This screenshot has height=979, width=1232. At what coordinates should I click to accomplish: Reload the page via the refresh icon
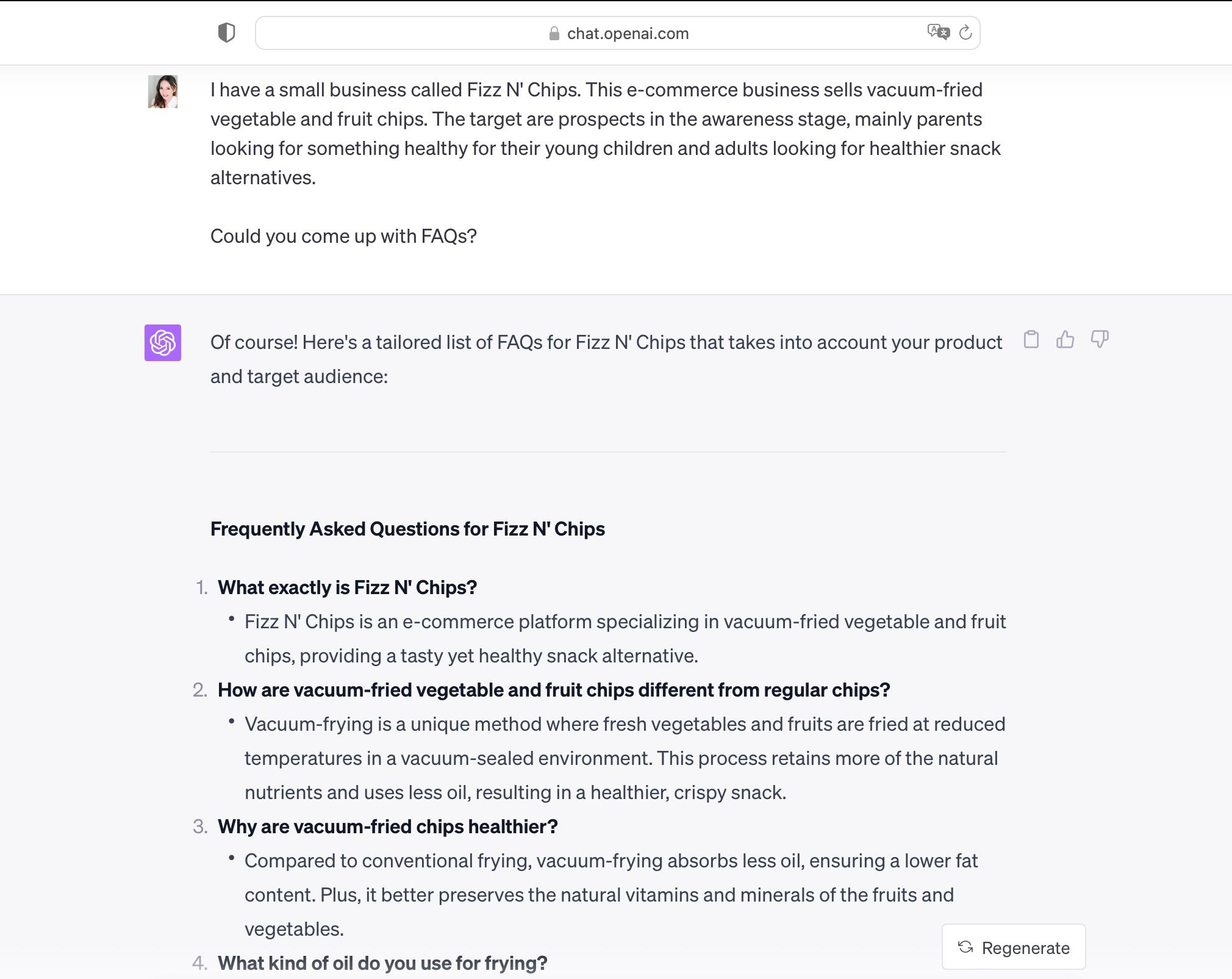pyautogui.click(x=965, y=32)
